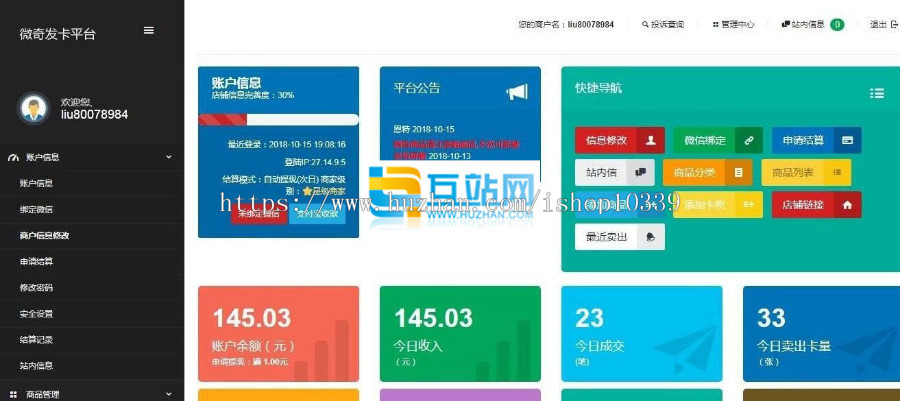Click the home icon on 店铺链接
Screen dimensions: 900x401
pos(847,204)
